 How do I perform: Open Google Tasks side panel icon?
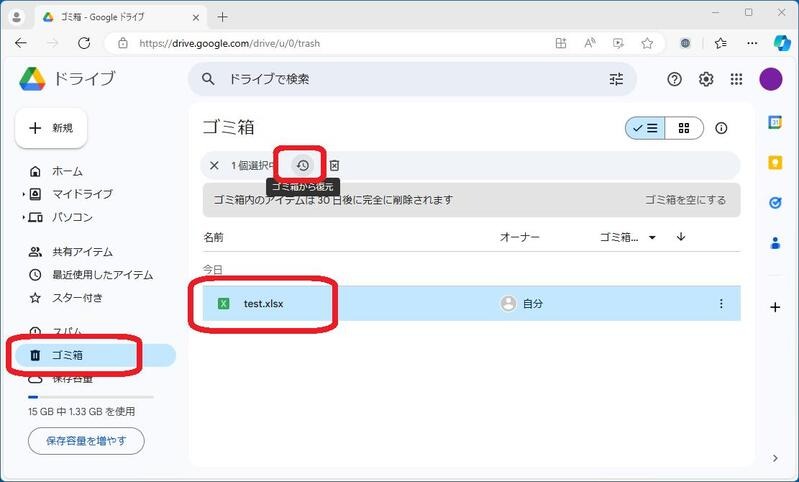pyautogui.click(x=775, y=203)
